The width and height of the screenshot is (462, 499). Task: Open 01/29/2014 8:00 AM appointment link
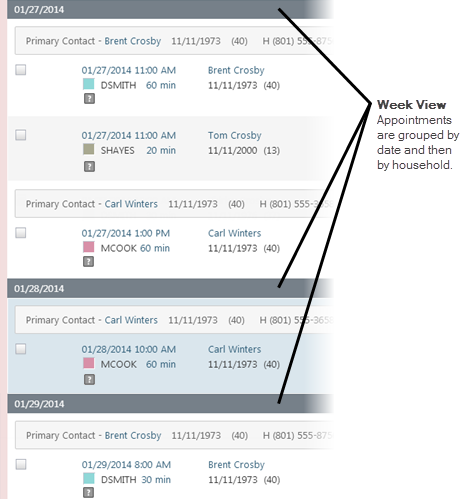click(126, 464)
